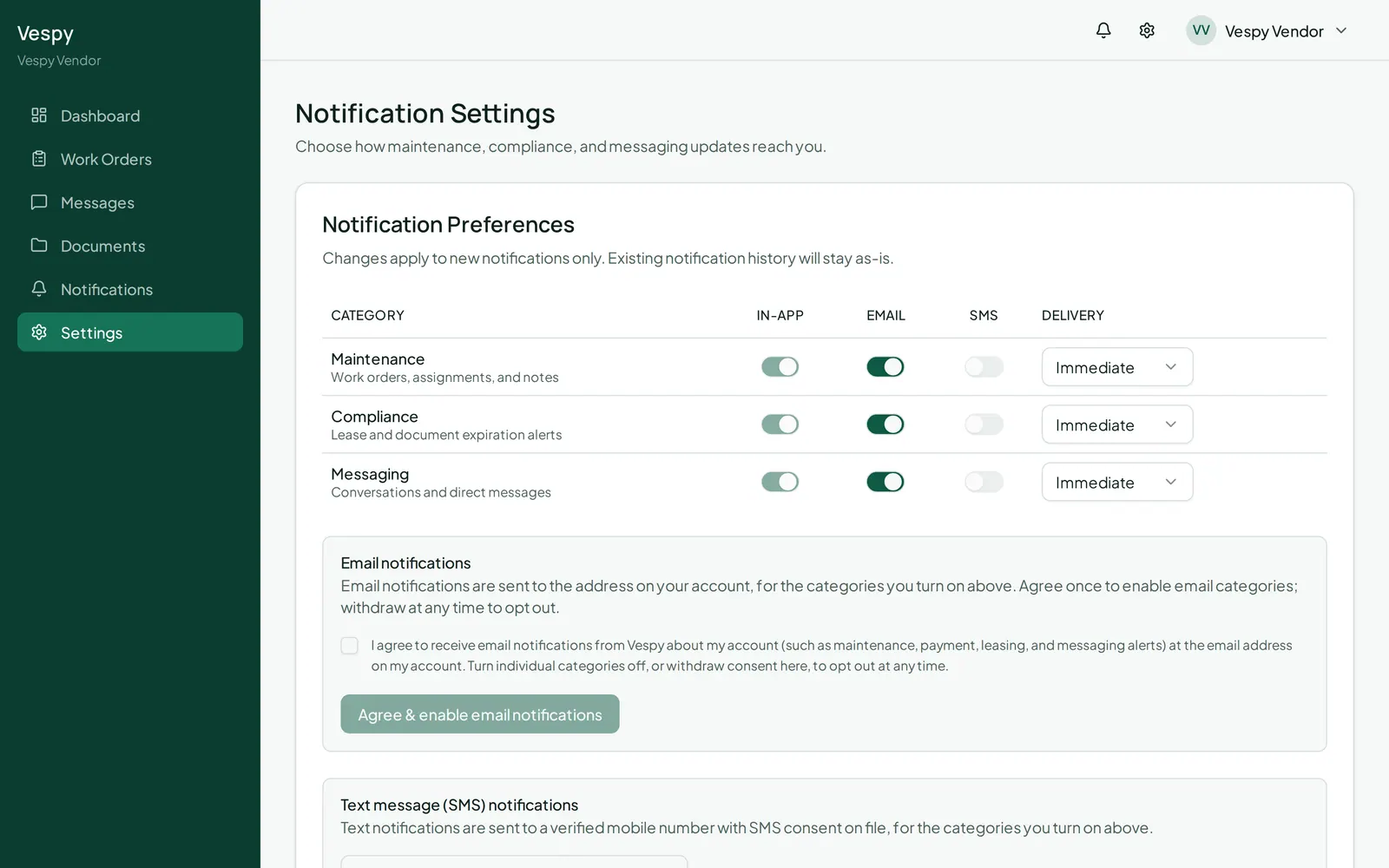Toggle Maintenance in-app notifications
This screenshot has width=1389, height=868.
tap(780, 367)
